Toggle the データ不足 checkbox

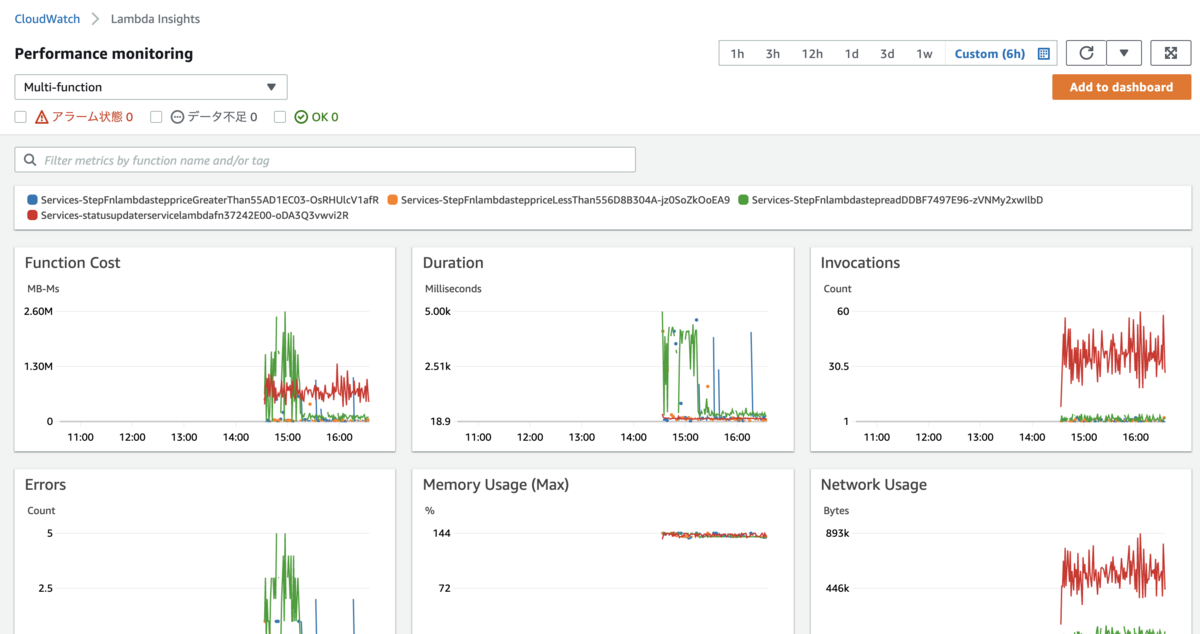[156, 117]
